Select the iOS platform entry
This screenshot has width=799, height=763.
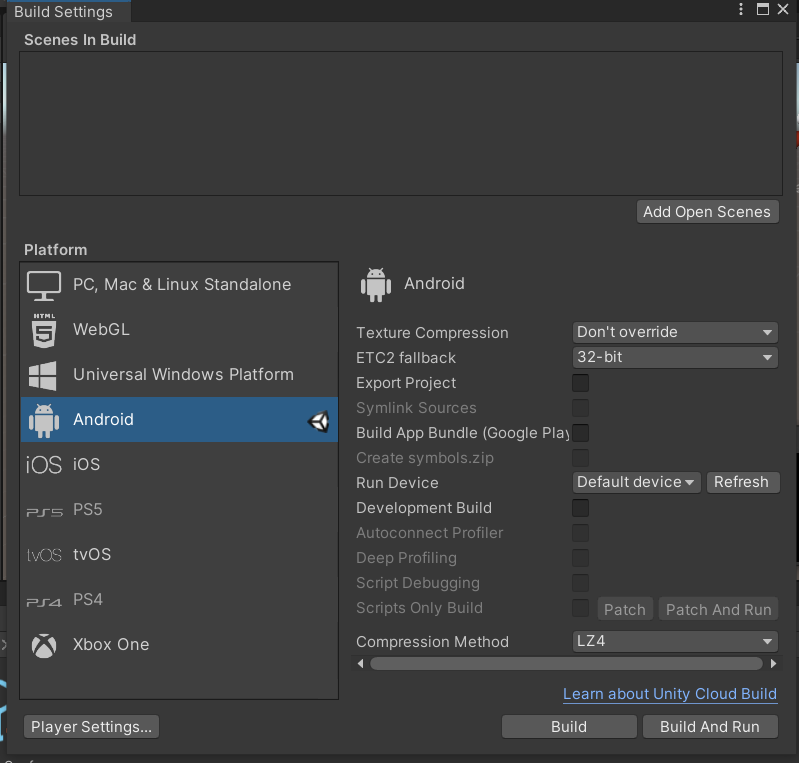[179, 465]
